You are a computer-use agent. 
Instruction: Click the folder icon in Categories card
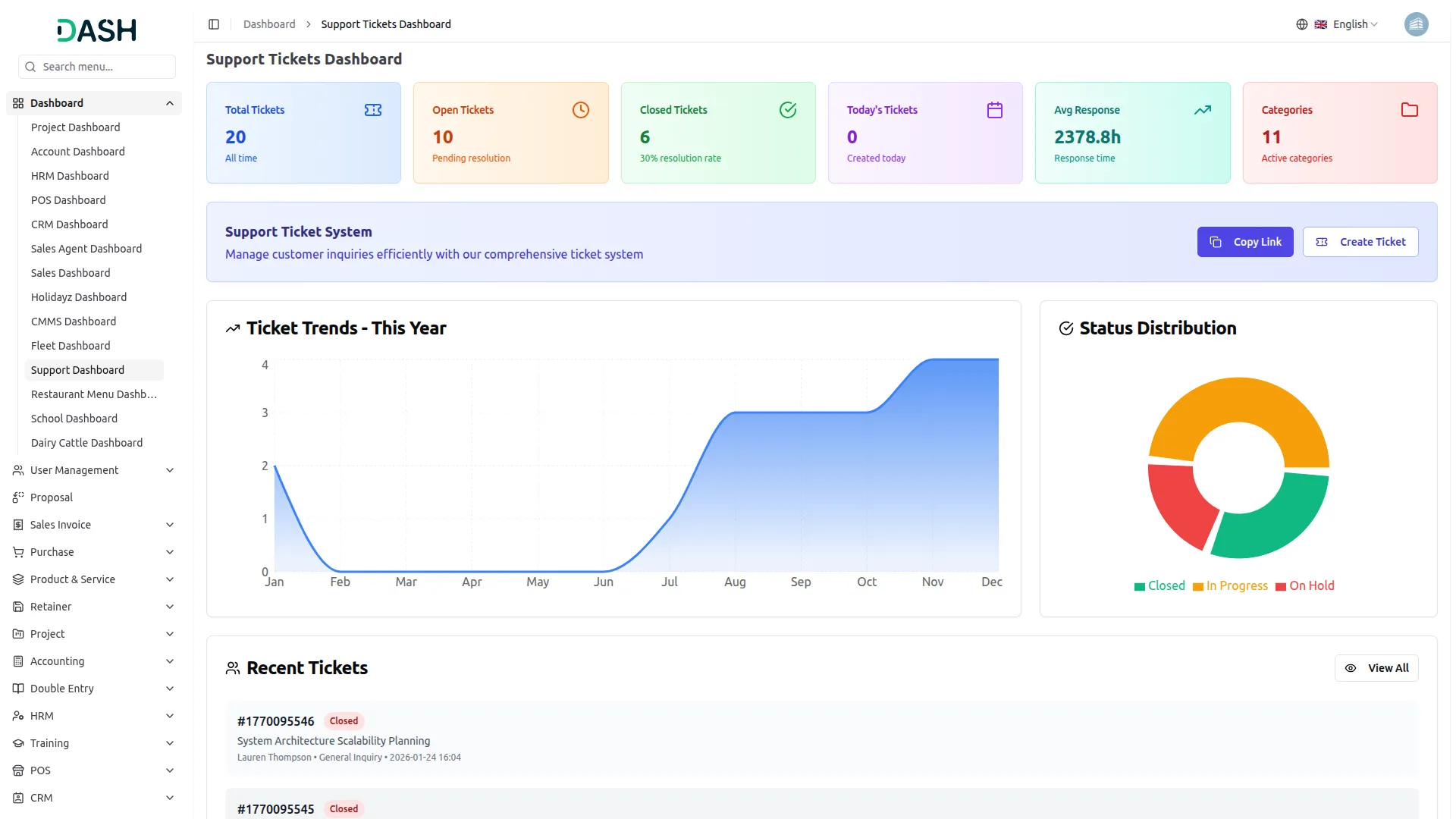1409,110
